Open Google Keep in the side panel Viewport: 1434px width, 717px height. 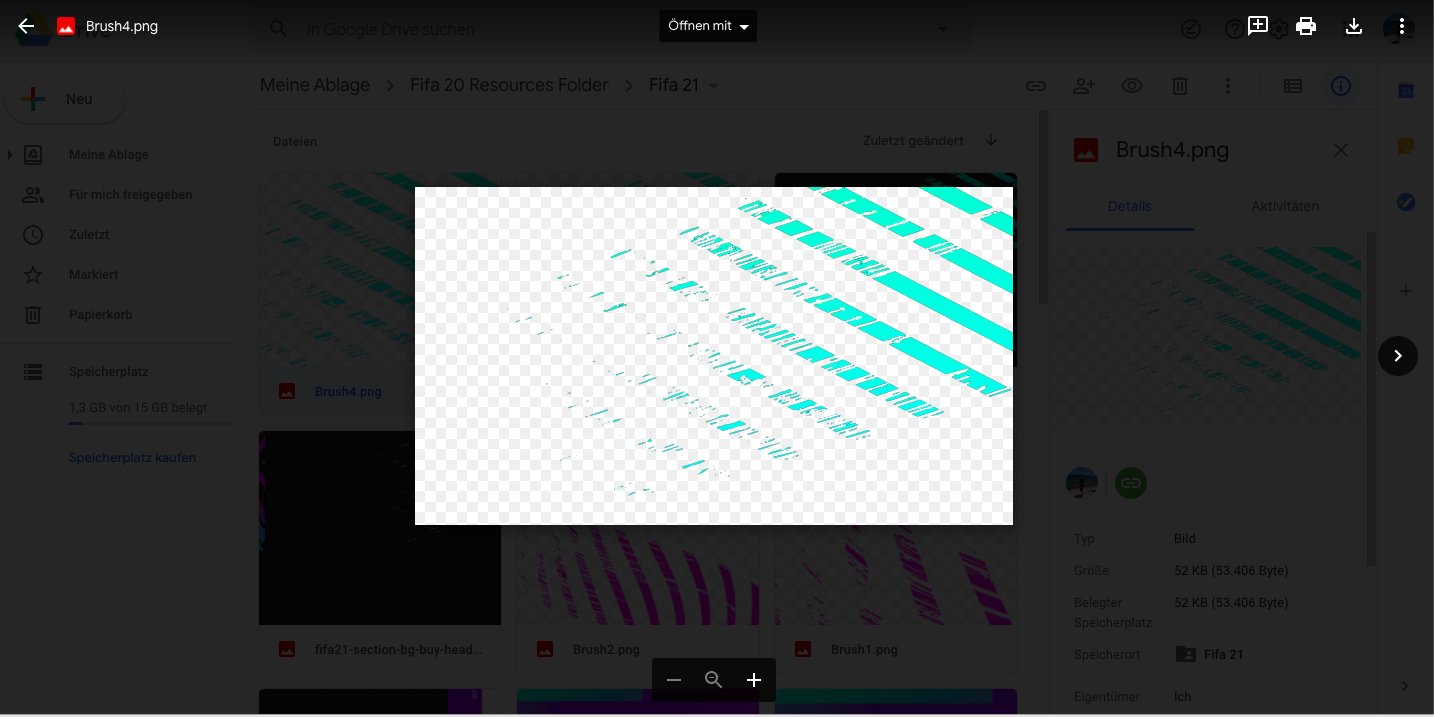(x=1406, y=147)
